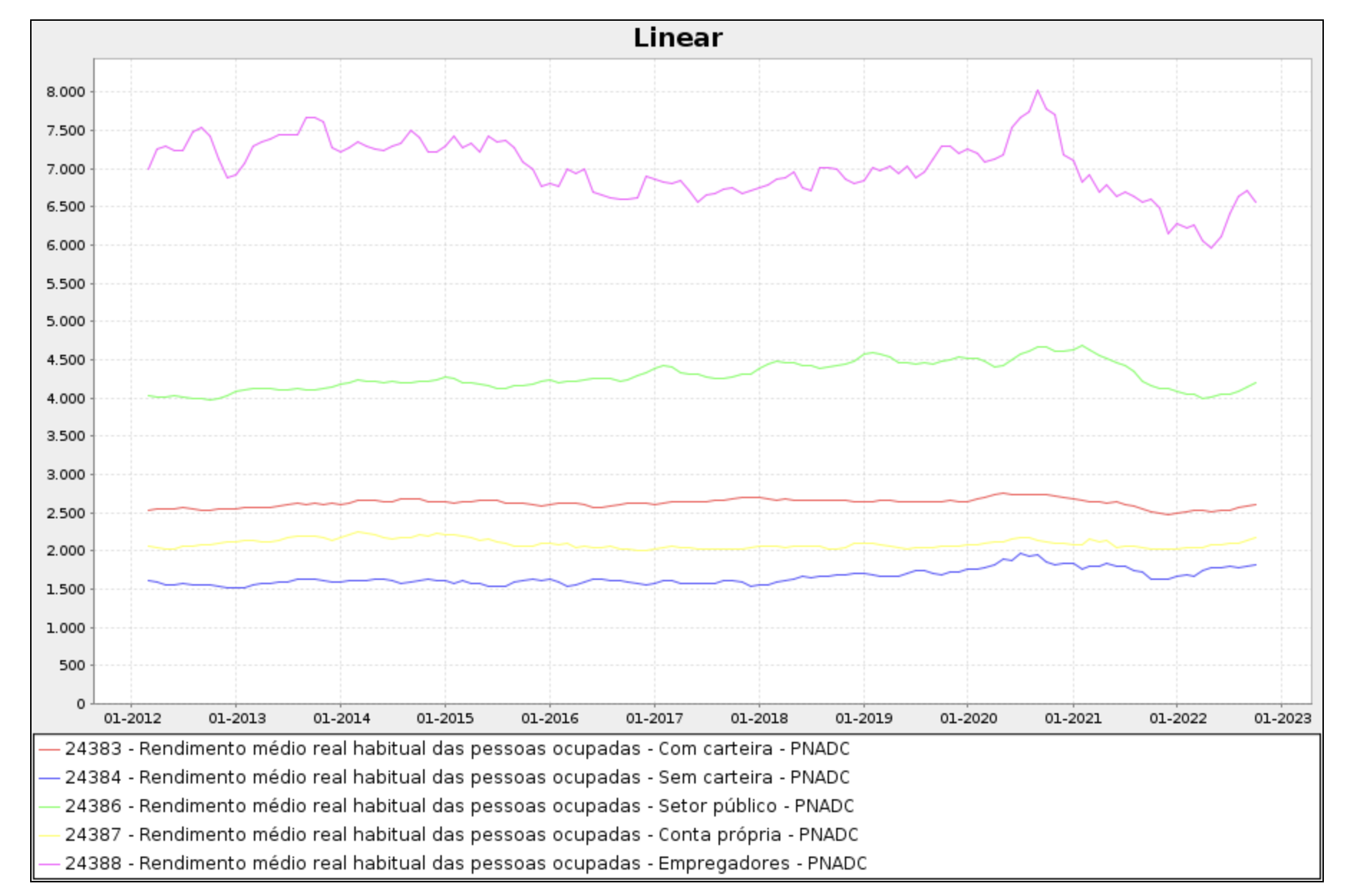This screenshot has width=1354, height=896.
Task: Click the 01-2020 label on the x-axis
Action: (x=968, y=718)
